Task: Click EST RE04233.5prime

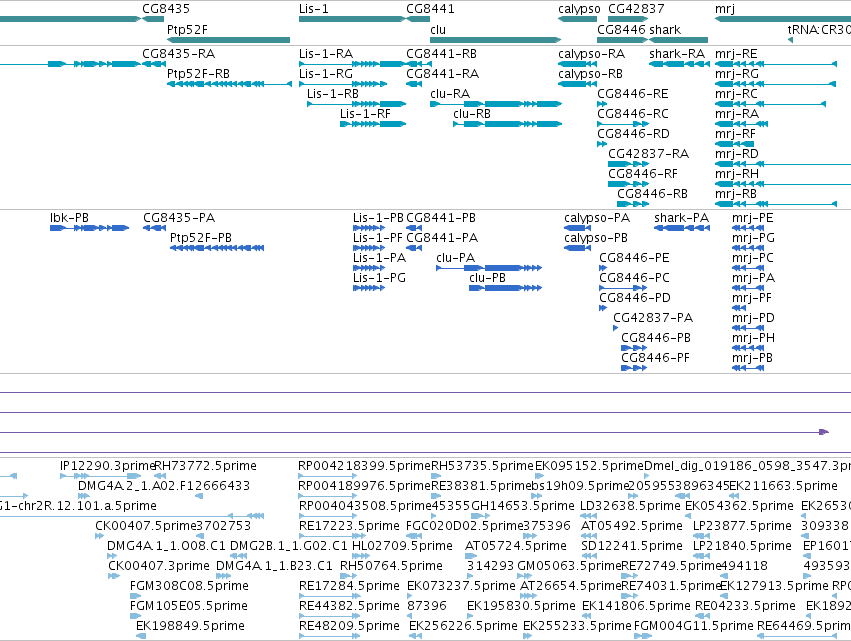Action: pyautogui.click(x=702, y=616)
